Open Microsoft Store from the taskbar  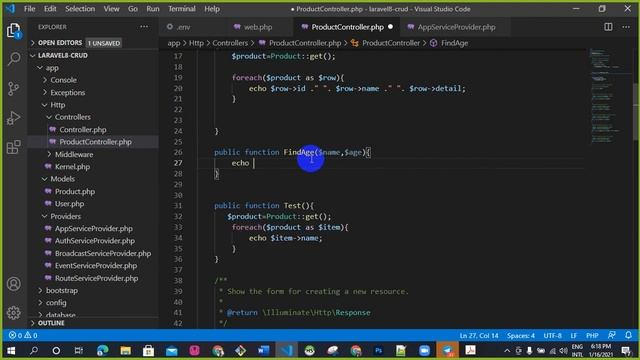[149, 351]
